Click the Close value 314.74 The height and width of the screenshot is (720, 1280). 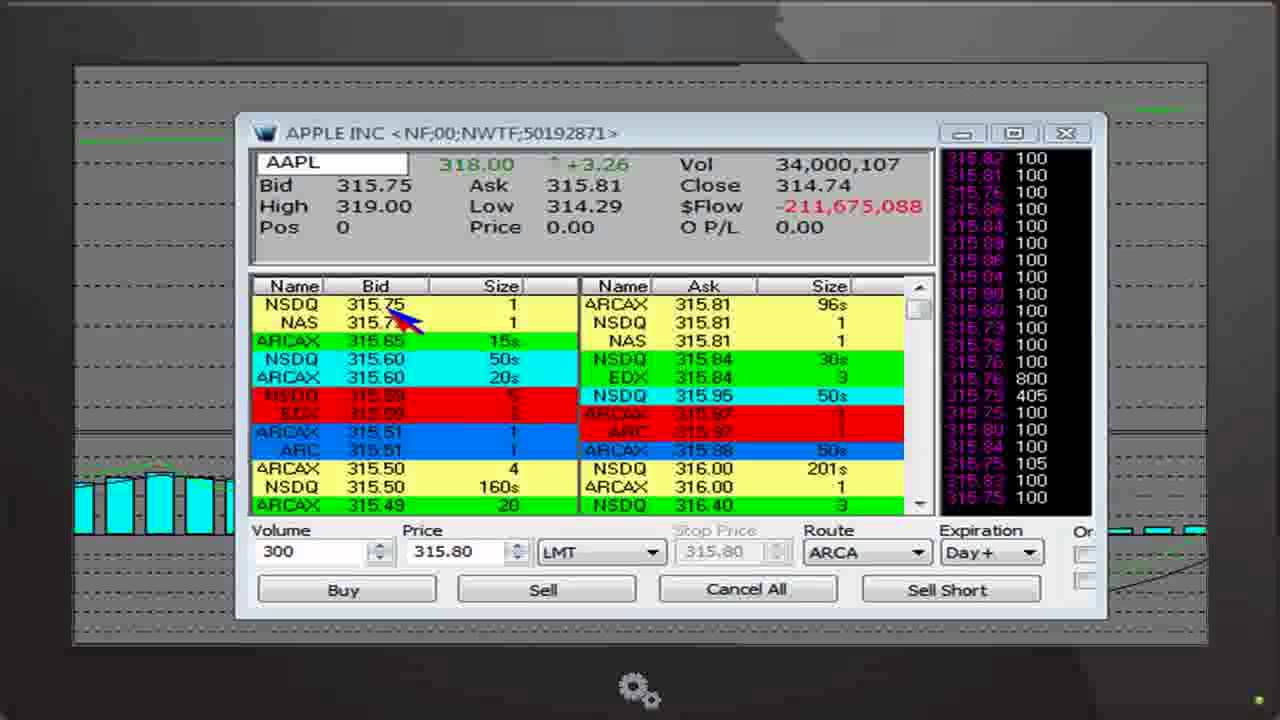pyautogui.click(x=813, y=185)
